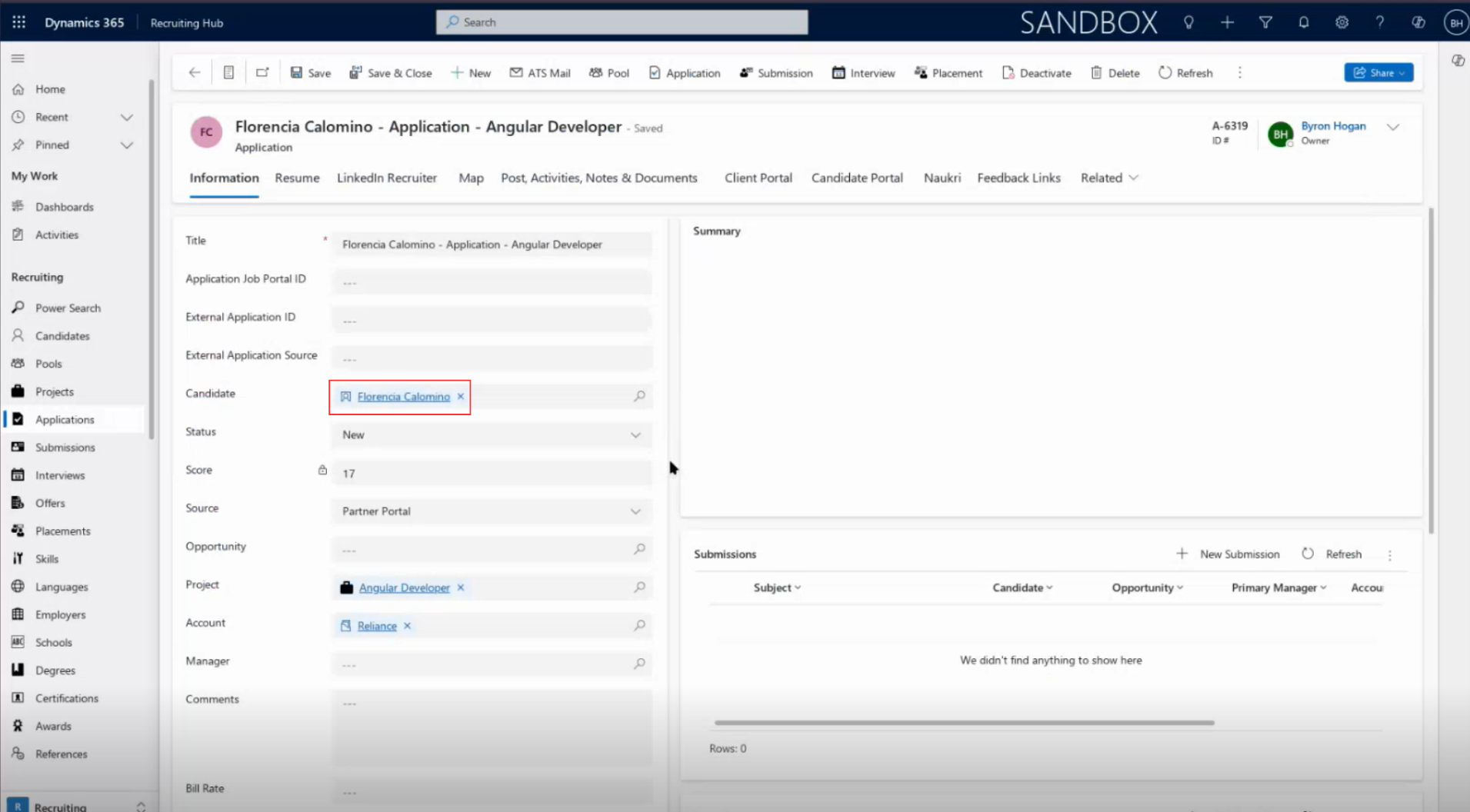Expand the Recent sidebar section
Image resolution: width=1470 pixels, height=812 pixels.
[x=127, y=117]
